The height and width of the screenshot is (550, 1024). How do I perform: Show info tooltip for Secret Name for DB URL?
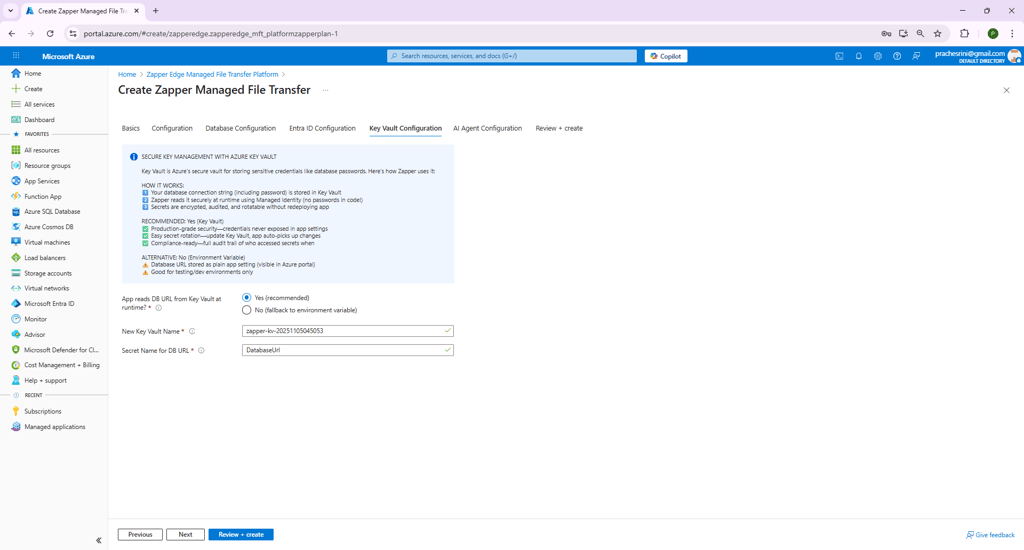click(201, 351)
